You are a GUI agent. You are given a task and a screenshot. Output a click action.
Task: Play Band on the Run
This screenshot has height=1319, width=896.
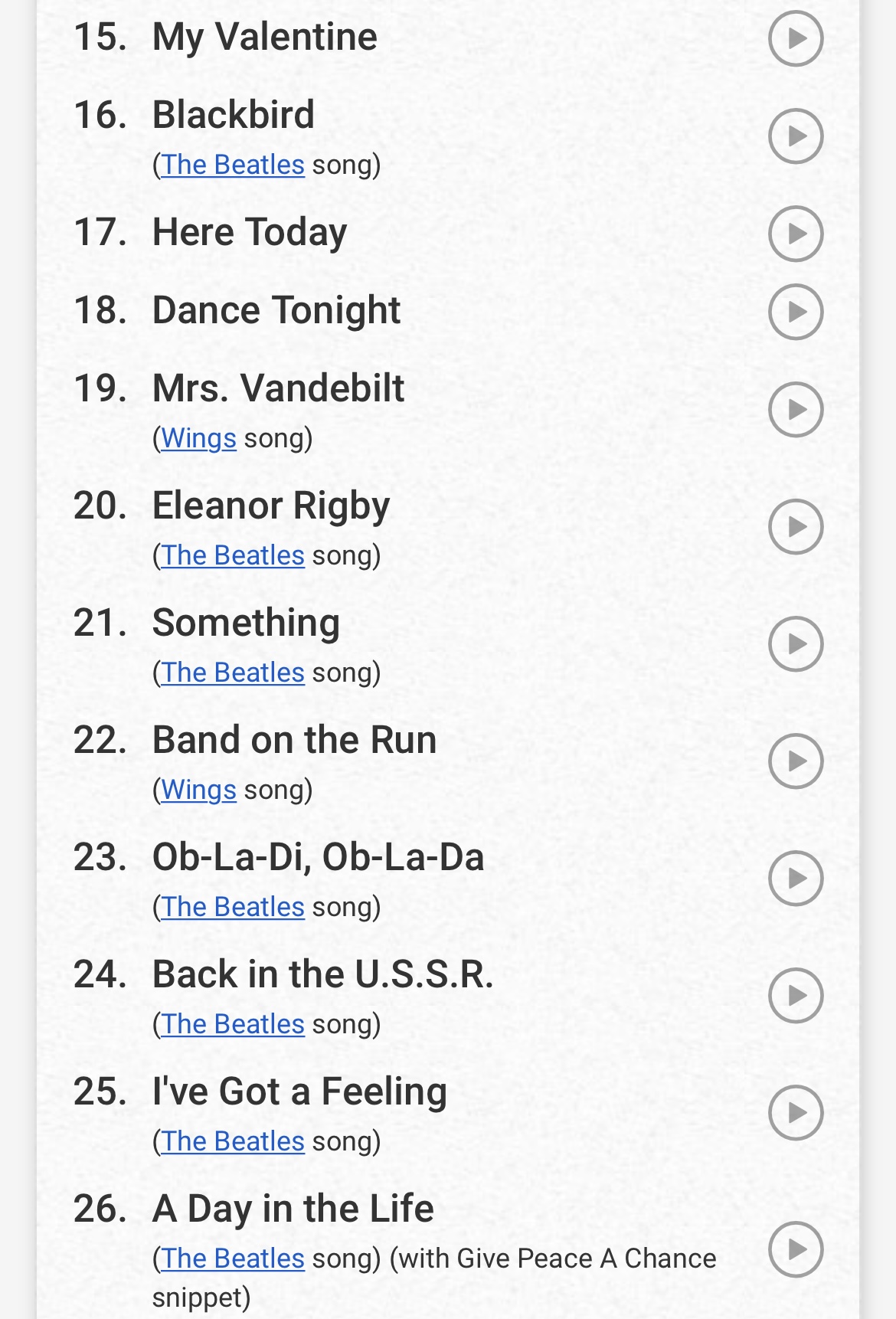[796, 761]
